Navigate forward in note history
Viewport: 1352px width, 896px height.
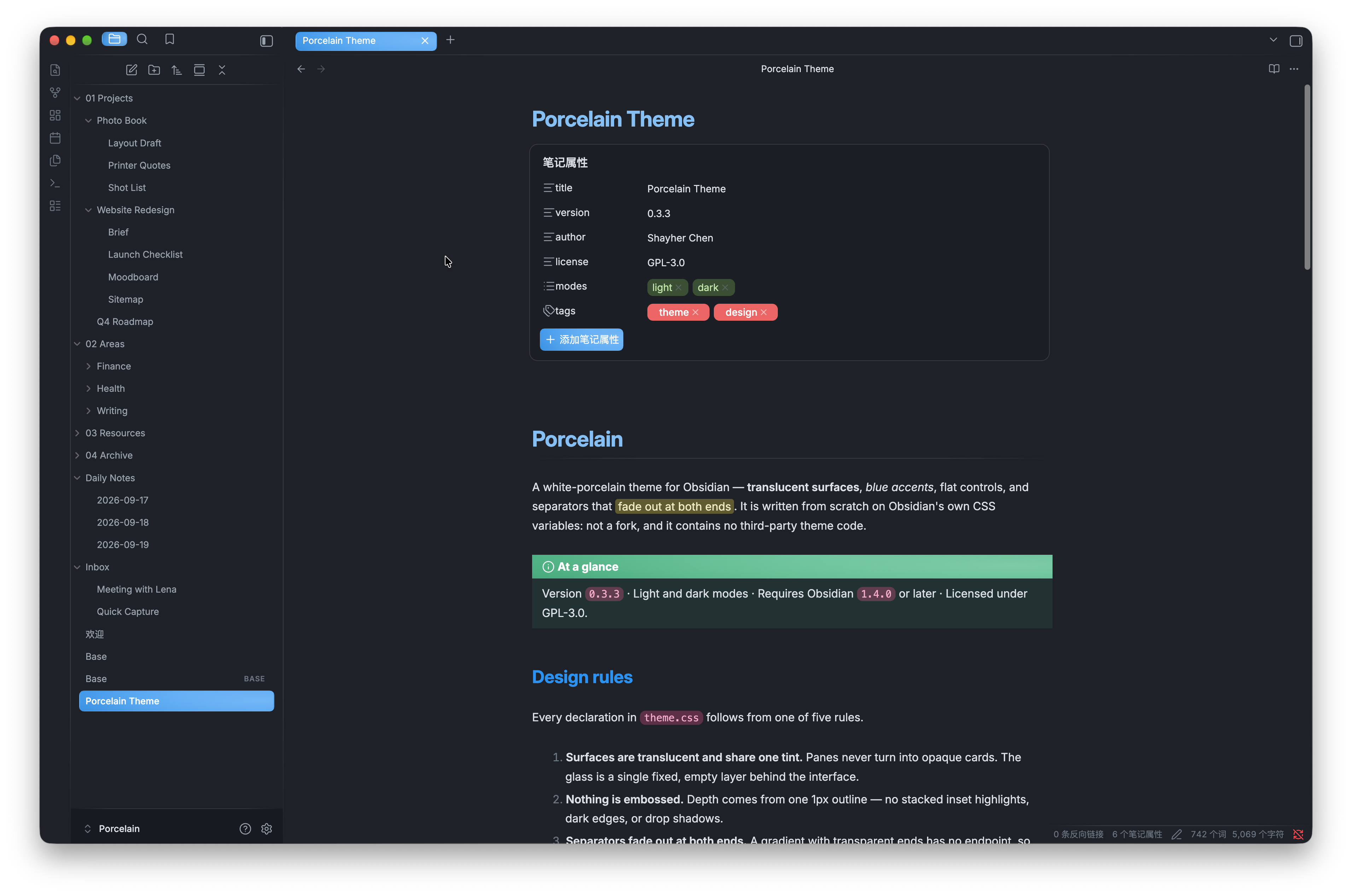point(321,69)
